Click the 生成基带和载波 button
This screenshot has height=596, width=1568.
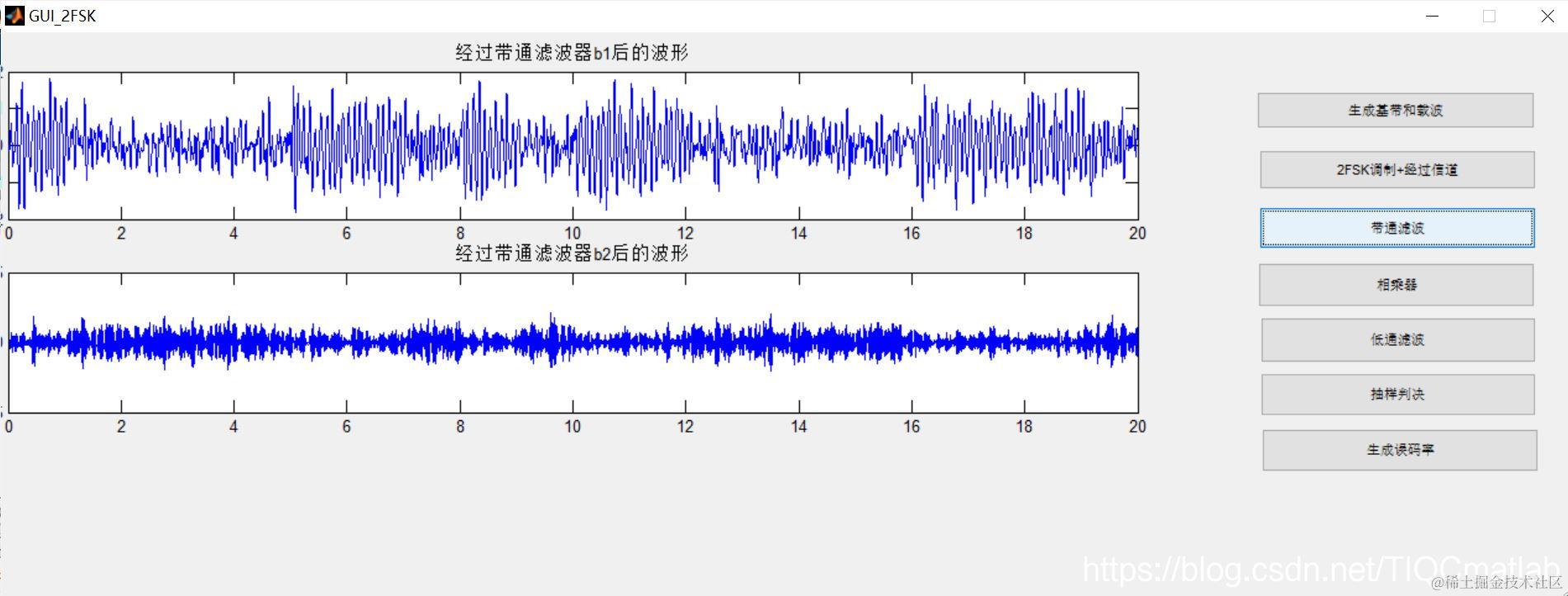pos(1395,110)
